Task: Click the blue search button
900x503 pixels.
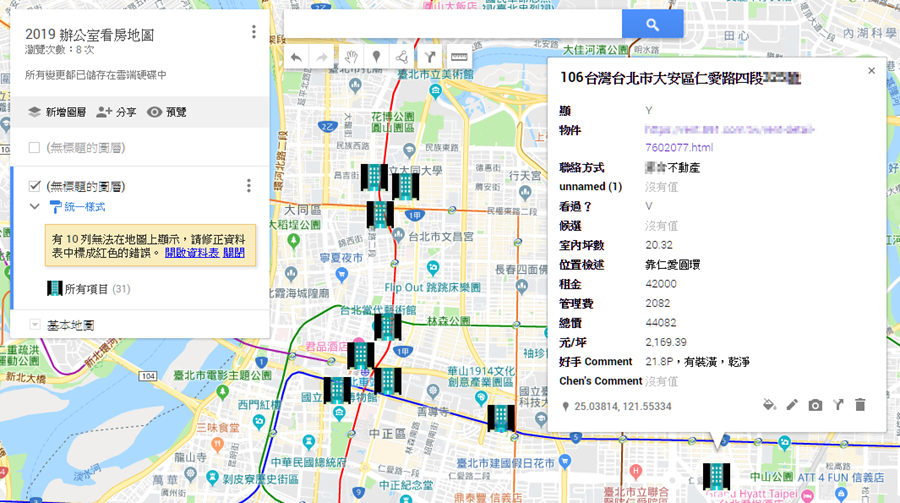Action: (652, 25)
